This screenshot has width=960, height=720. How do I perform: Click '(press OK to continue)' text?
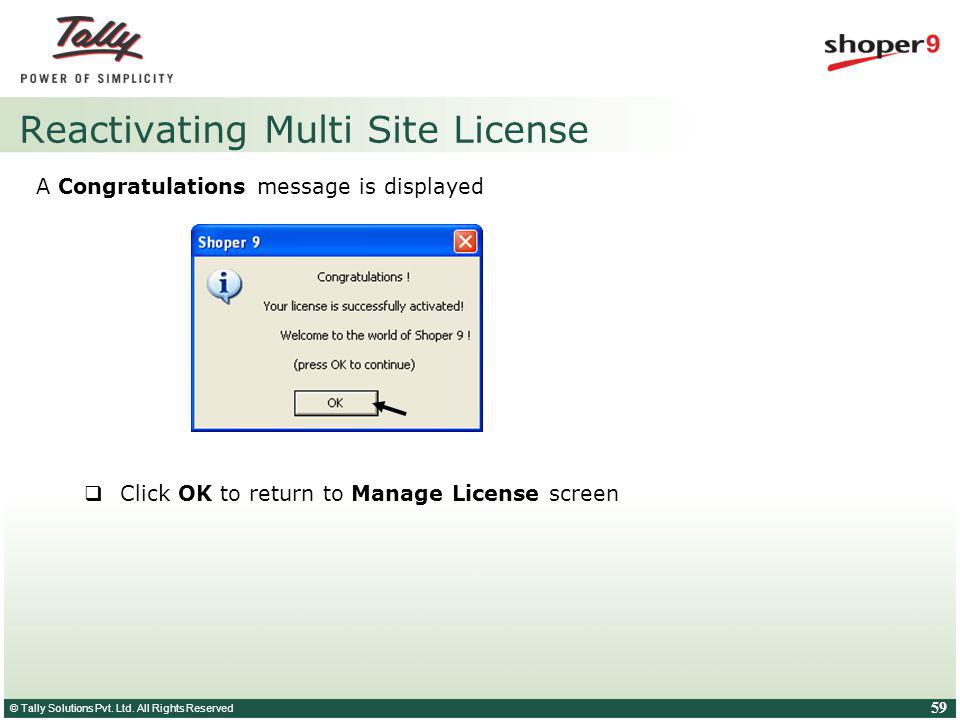point(354,365)
